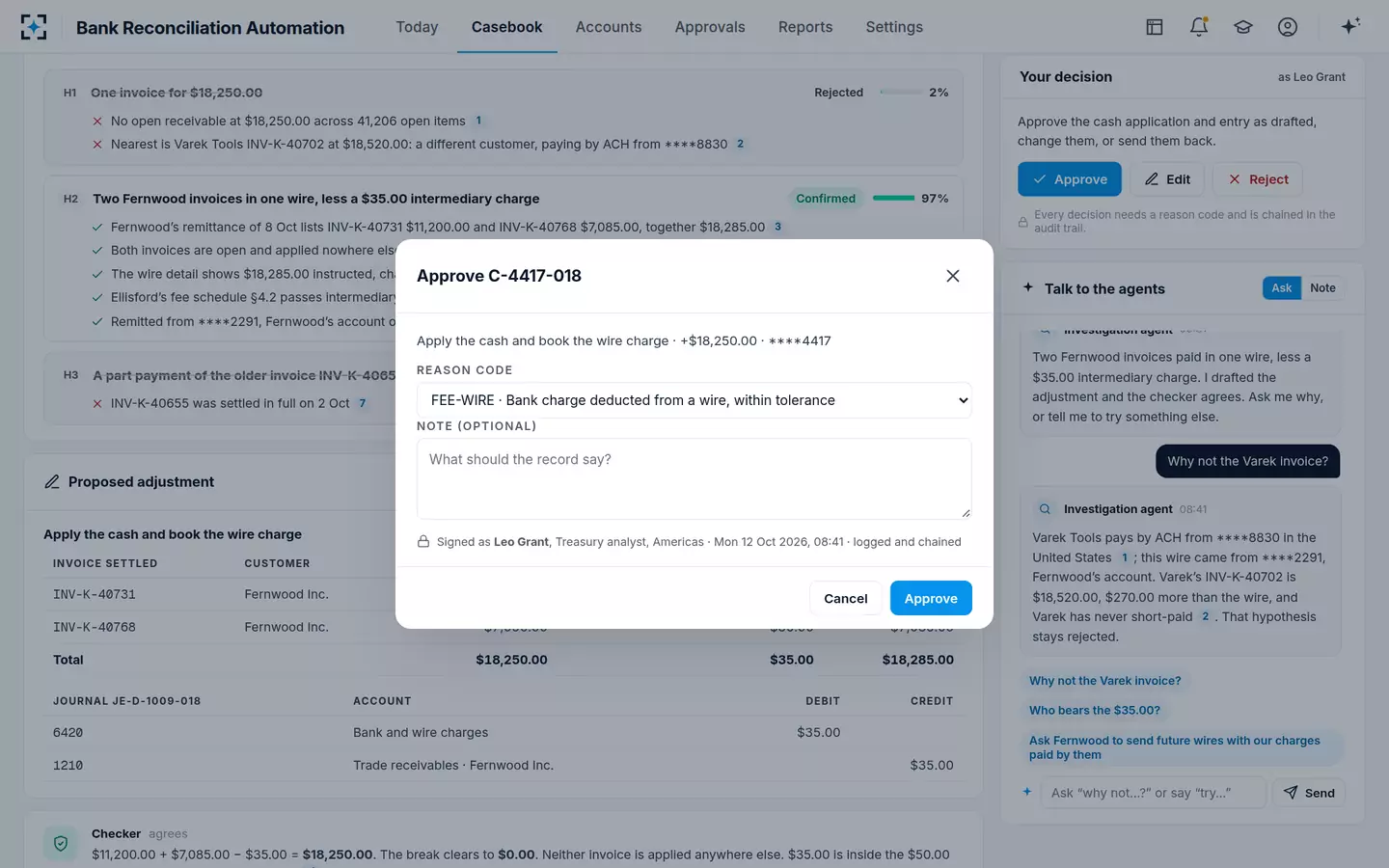This screenshot has height=868, width=1389.
Task: Click Approve in the dialog footer
Action: (931, 598)
